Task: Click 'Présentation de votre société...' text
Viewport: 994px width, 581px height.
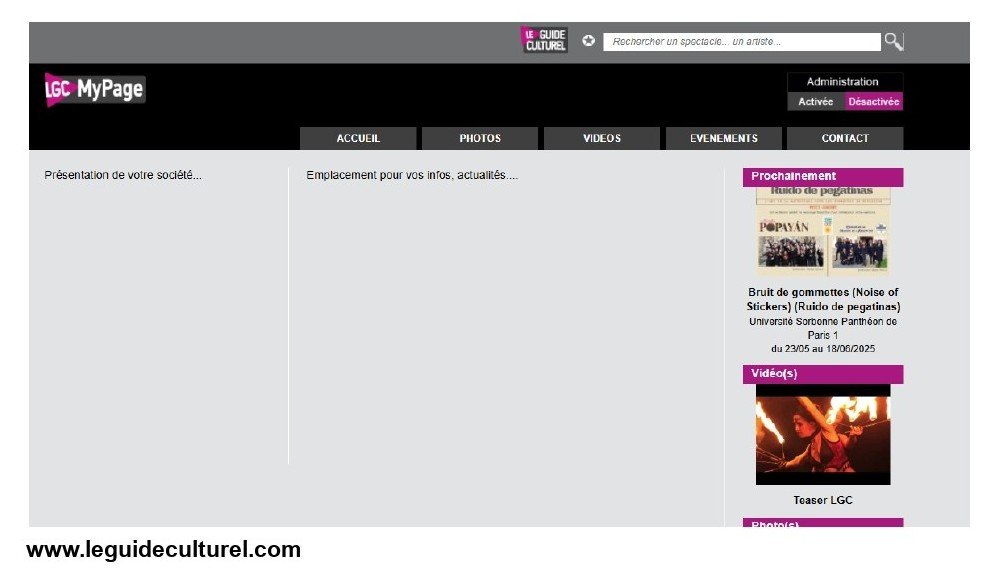Action: click(x=123, y=175)
